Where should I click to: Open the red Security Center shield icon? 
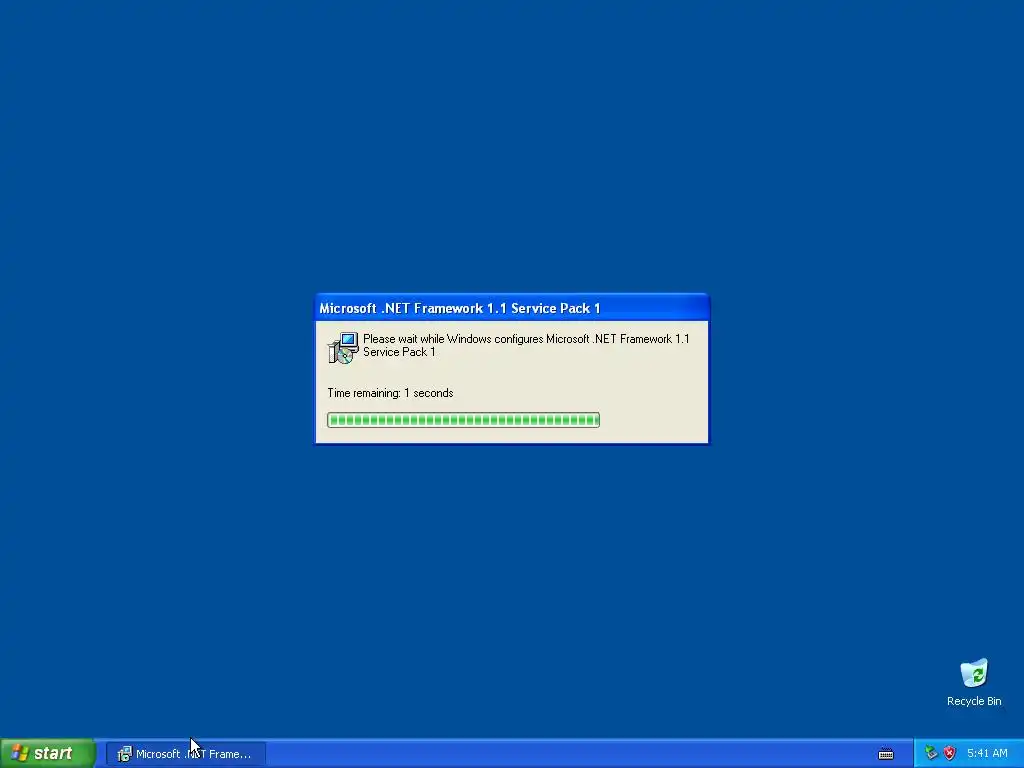point(950,753)
